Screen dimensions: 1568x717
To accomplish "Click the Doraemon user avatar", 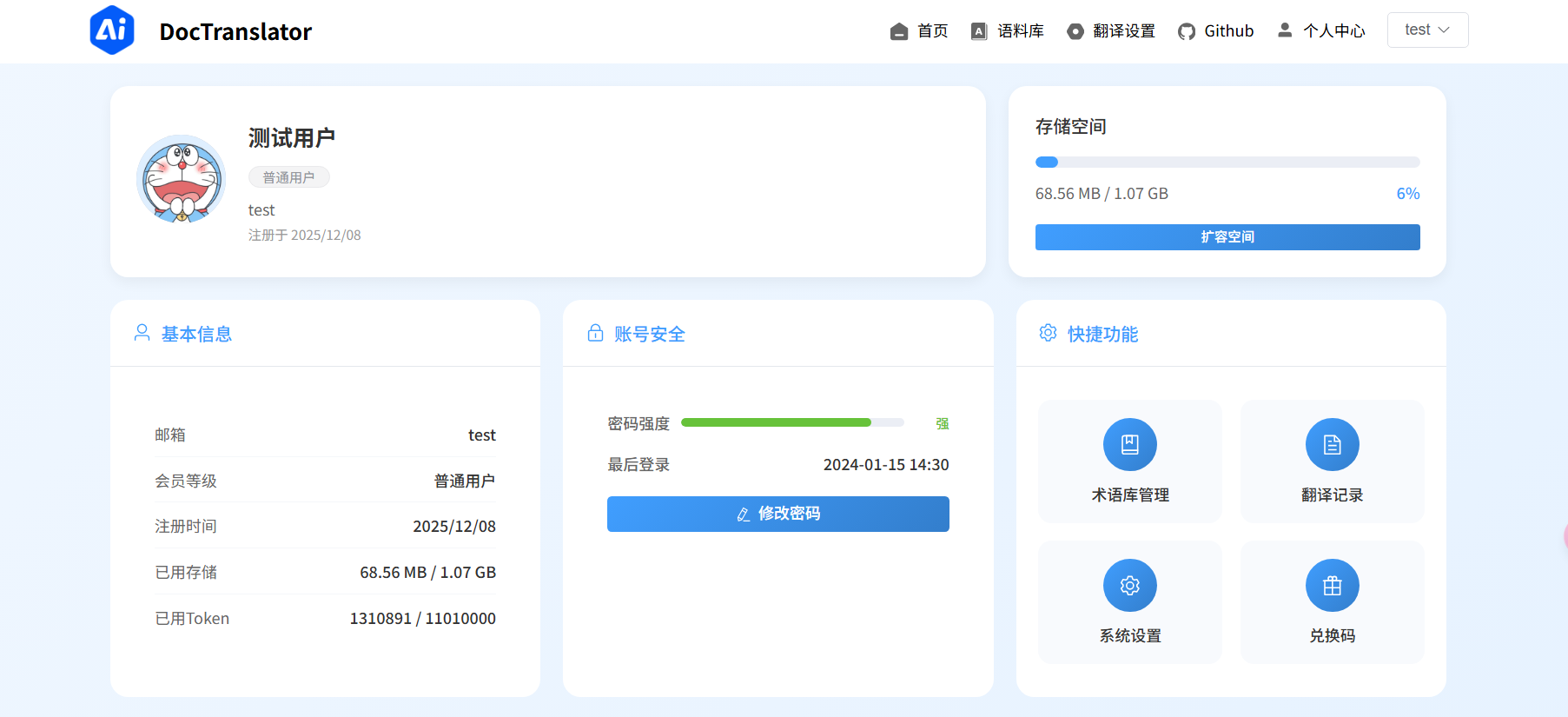I will pos(182,179).
